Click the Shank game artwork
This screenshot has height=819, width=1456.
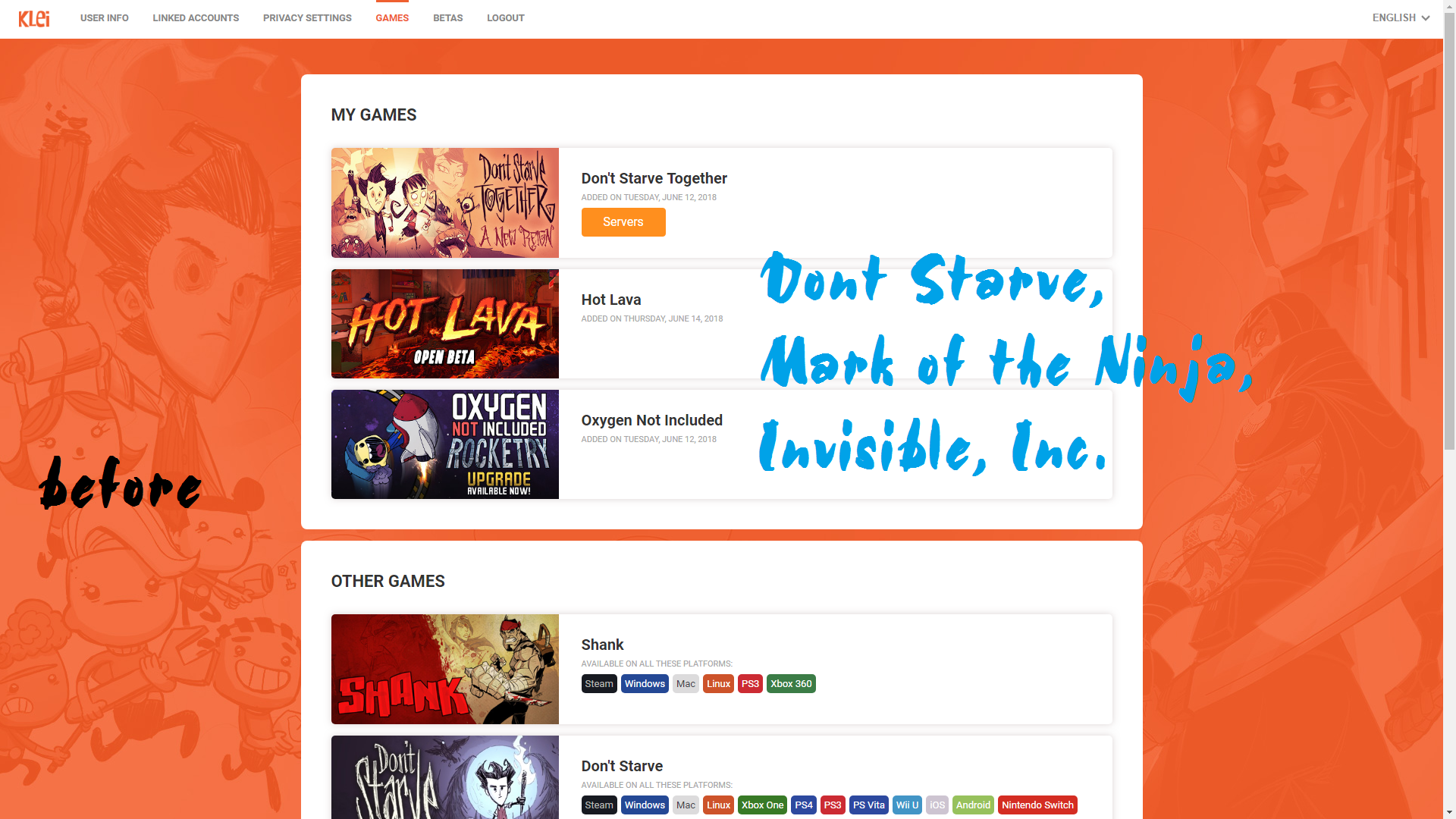point(444,669)
